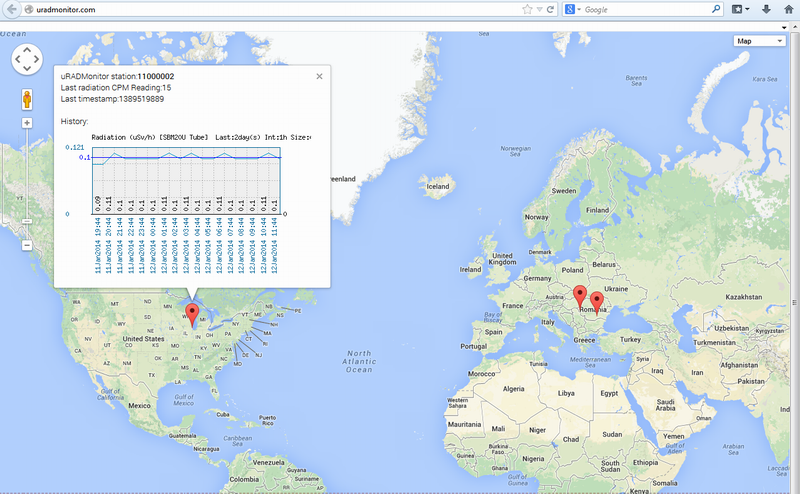This screenshot has height=494, width=800.
Task: Click the map zoom slider handle
Action: (x=27, y=221)
